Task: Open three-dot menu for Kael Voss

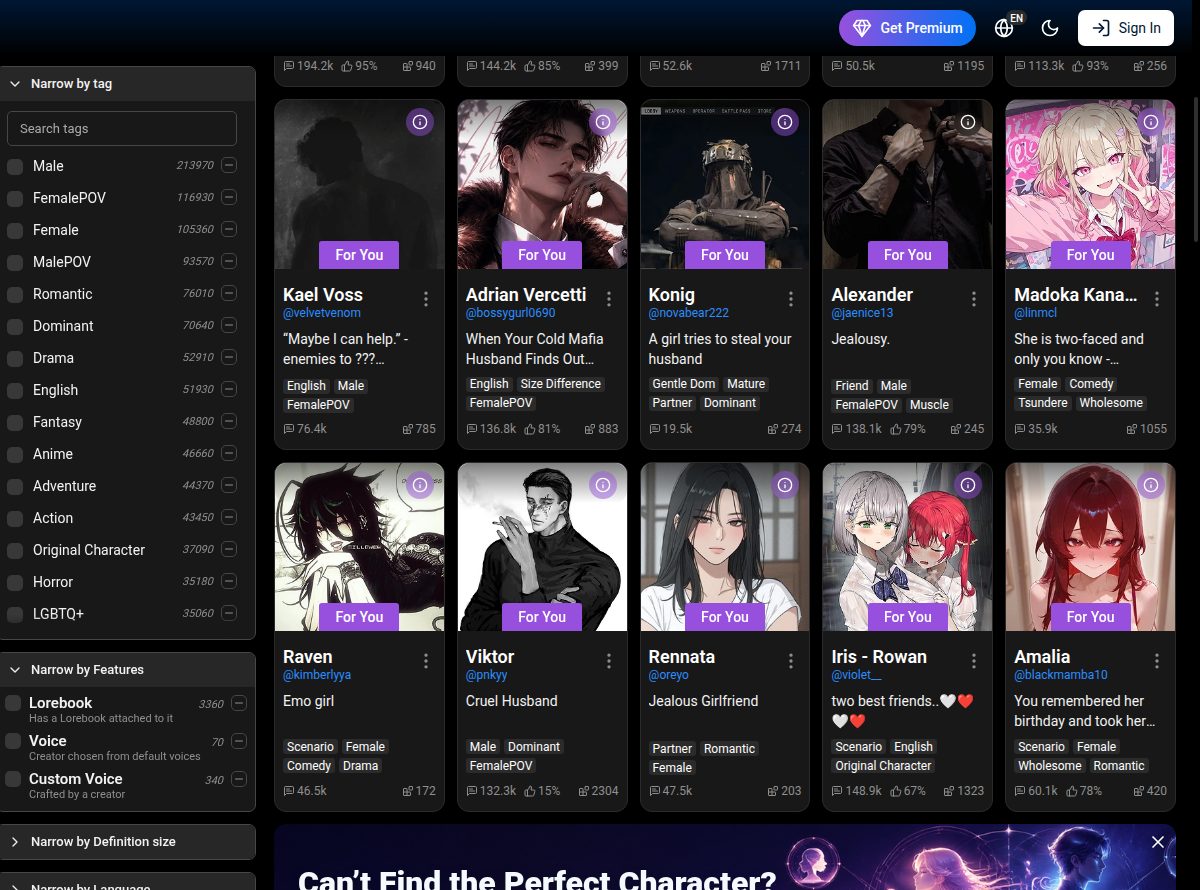Action: click(426, 299)
